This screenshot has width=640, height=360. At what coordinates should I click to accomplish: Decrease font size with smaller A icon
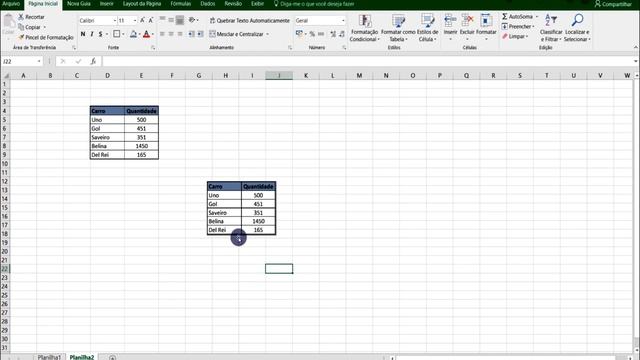(x=151, y=20)
